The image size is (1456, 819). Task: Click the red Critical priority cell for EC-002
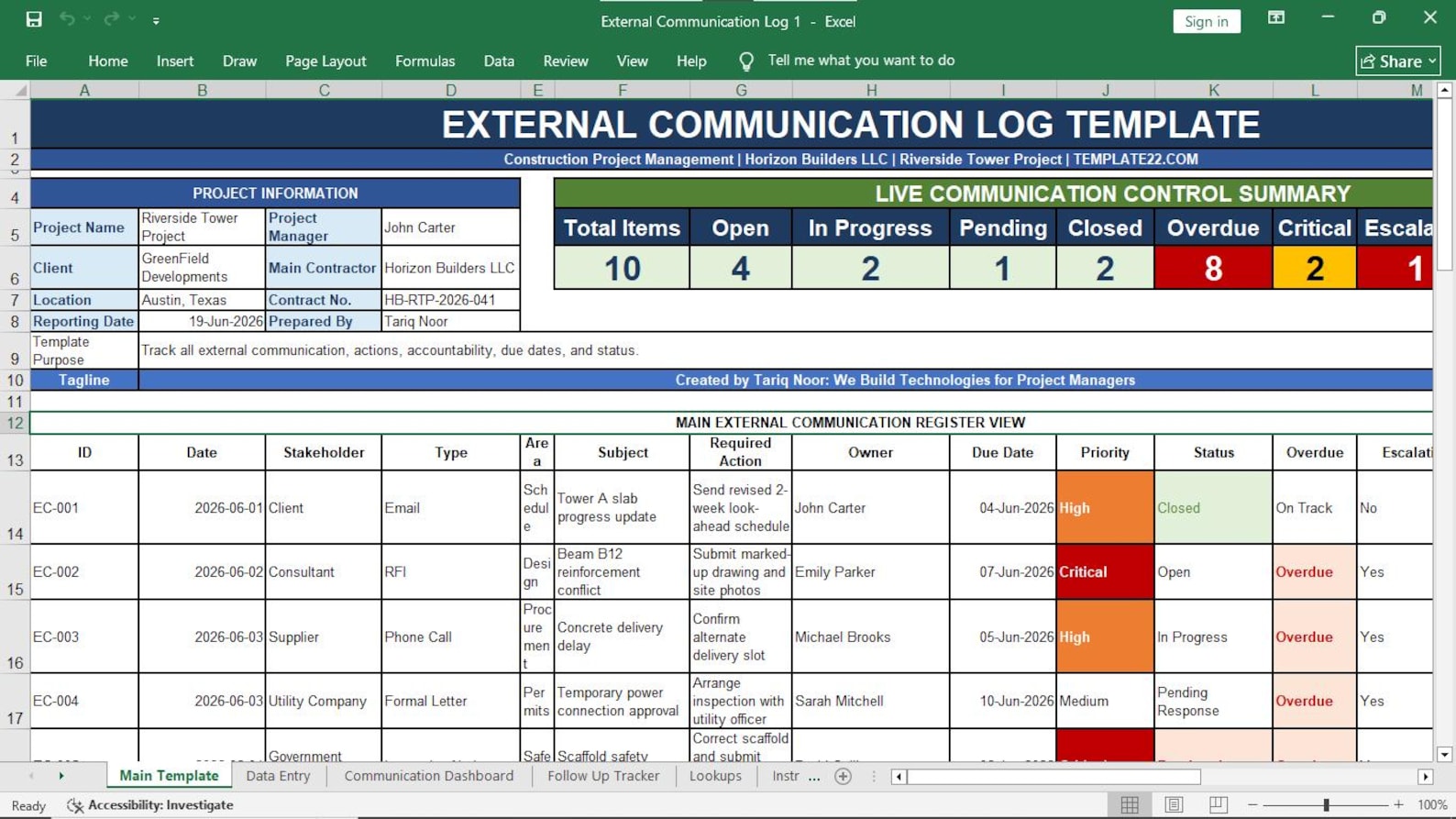point(1105,571)
